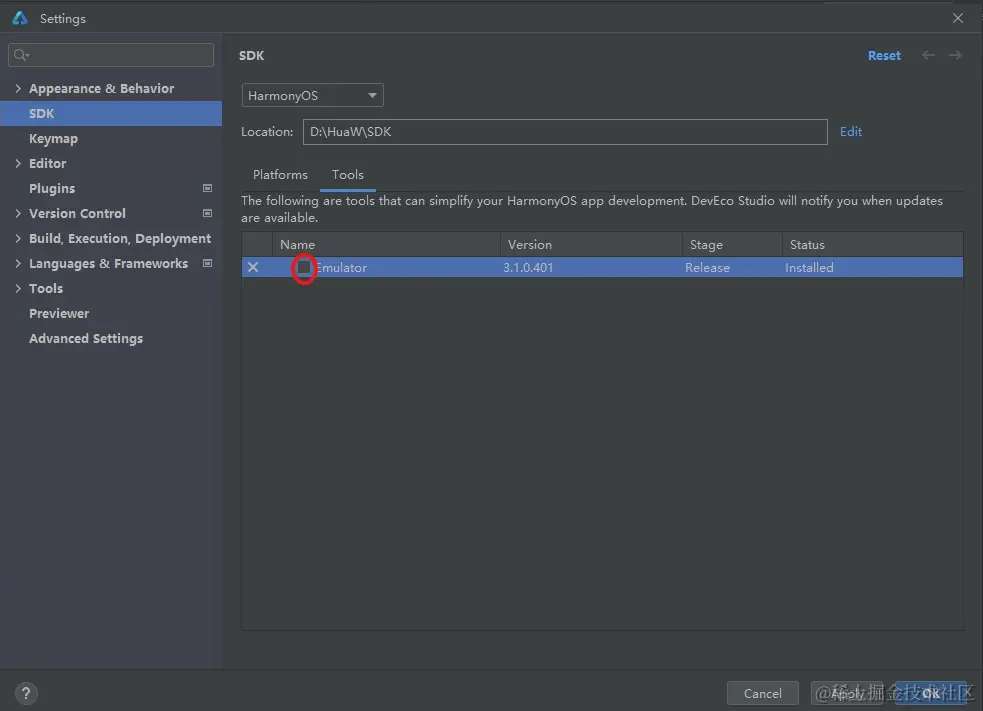Click version 3.1.0.401 cell
The height and width of the screenshot is (711, 983).
[528, 268]
